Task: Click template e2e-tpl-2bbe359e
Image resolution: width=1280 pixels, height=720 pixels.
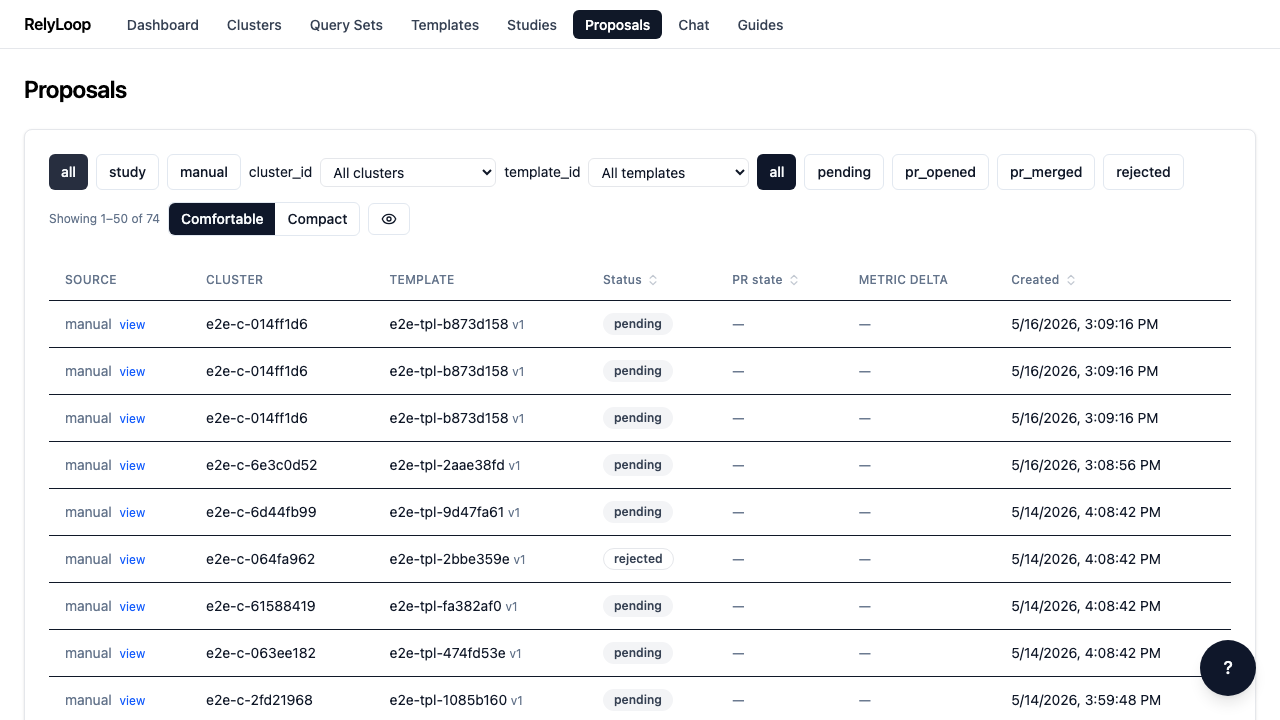Action: [450, 559]
